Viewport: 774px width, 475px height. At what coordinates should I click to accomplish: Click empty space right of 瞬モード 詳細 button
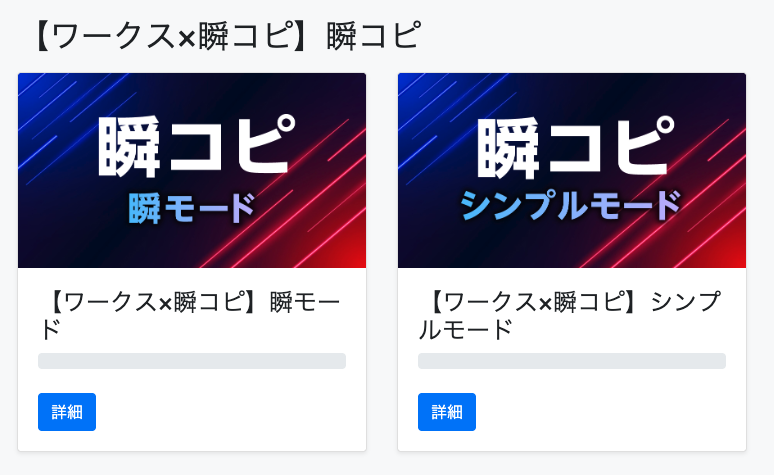(230, 412)
